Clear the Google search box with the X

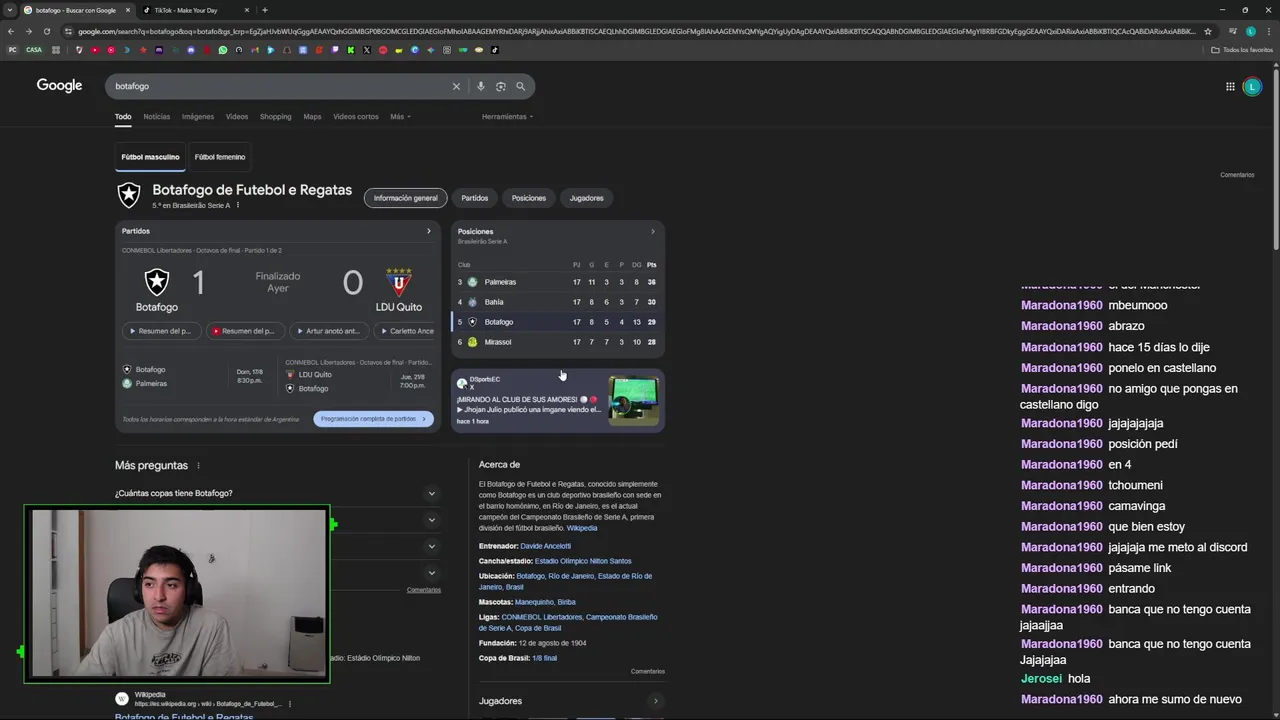(x=456, y=86)
